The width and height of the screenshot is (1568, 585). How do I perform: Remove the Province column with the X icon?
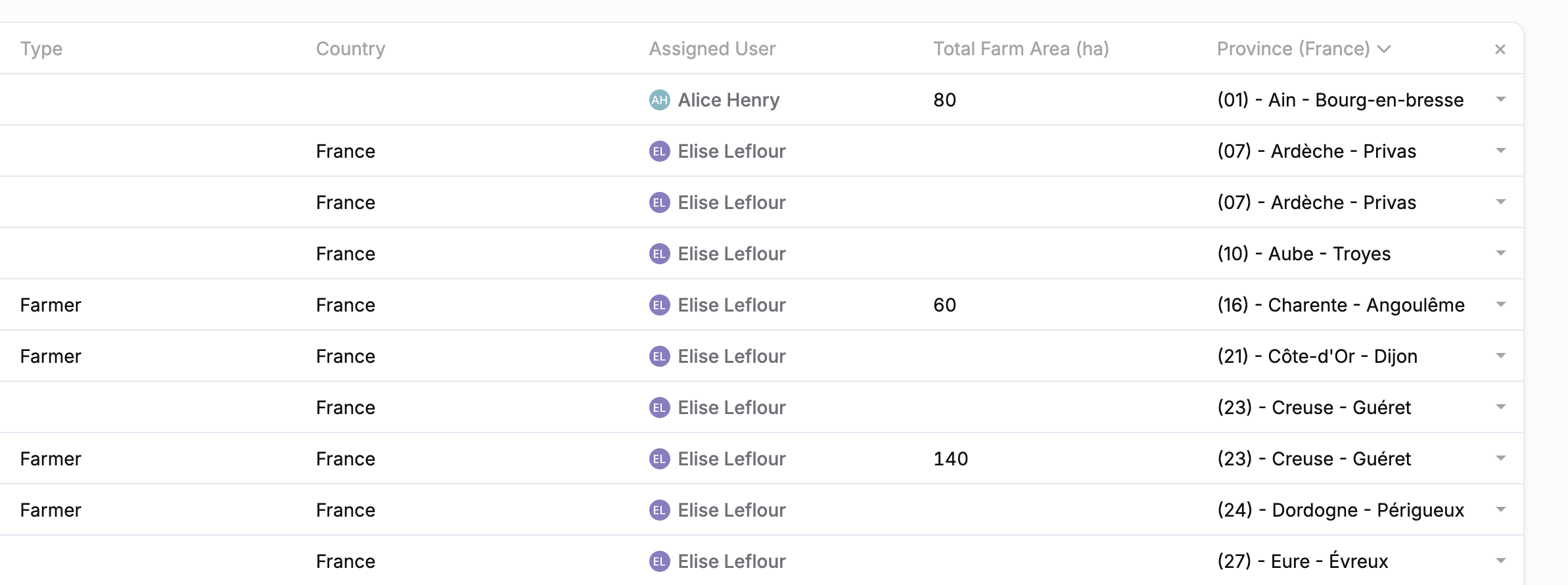(x=1500, y=49)
